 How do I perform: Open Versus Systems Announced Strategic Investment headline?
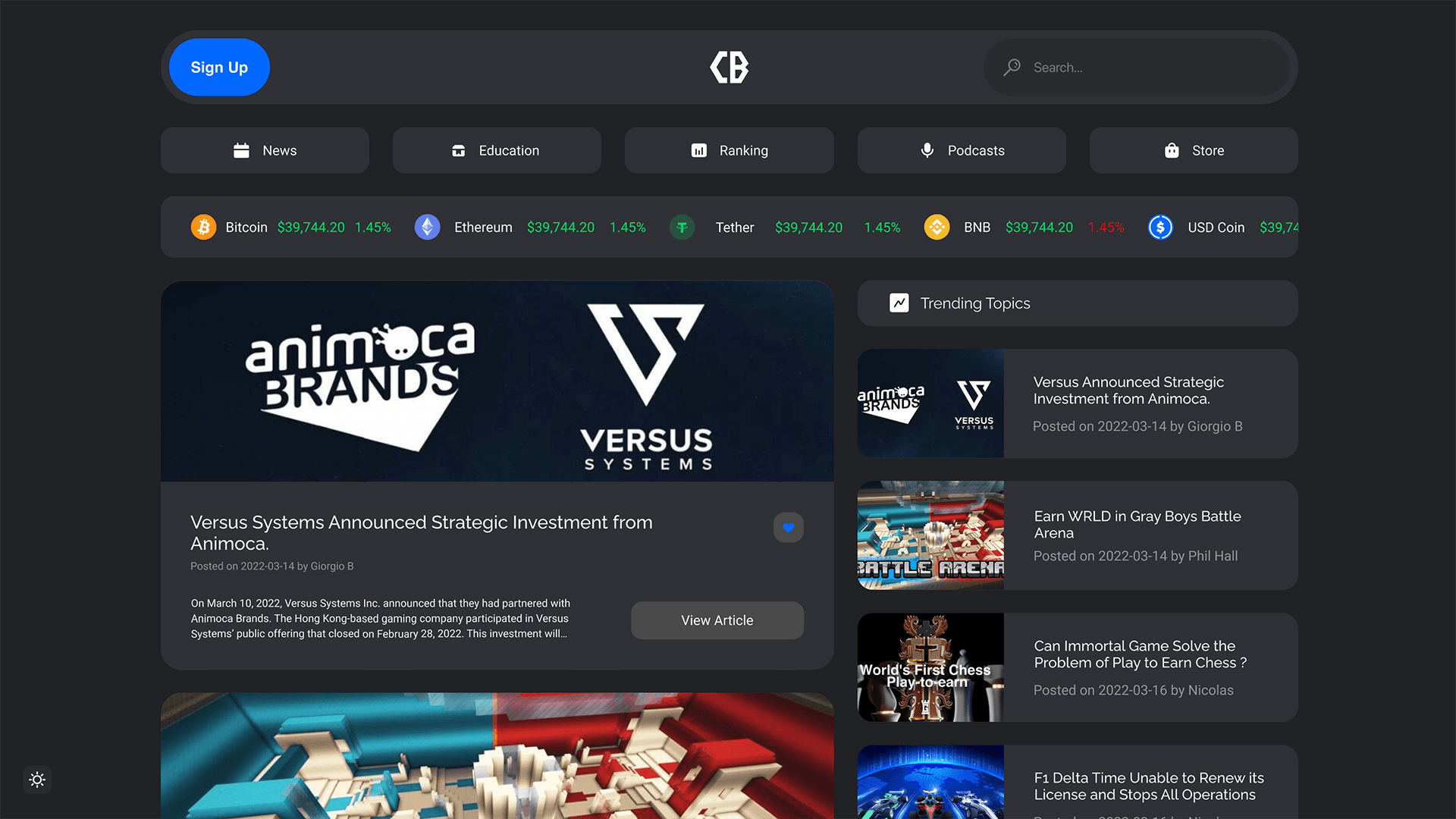point(422,533)
